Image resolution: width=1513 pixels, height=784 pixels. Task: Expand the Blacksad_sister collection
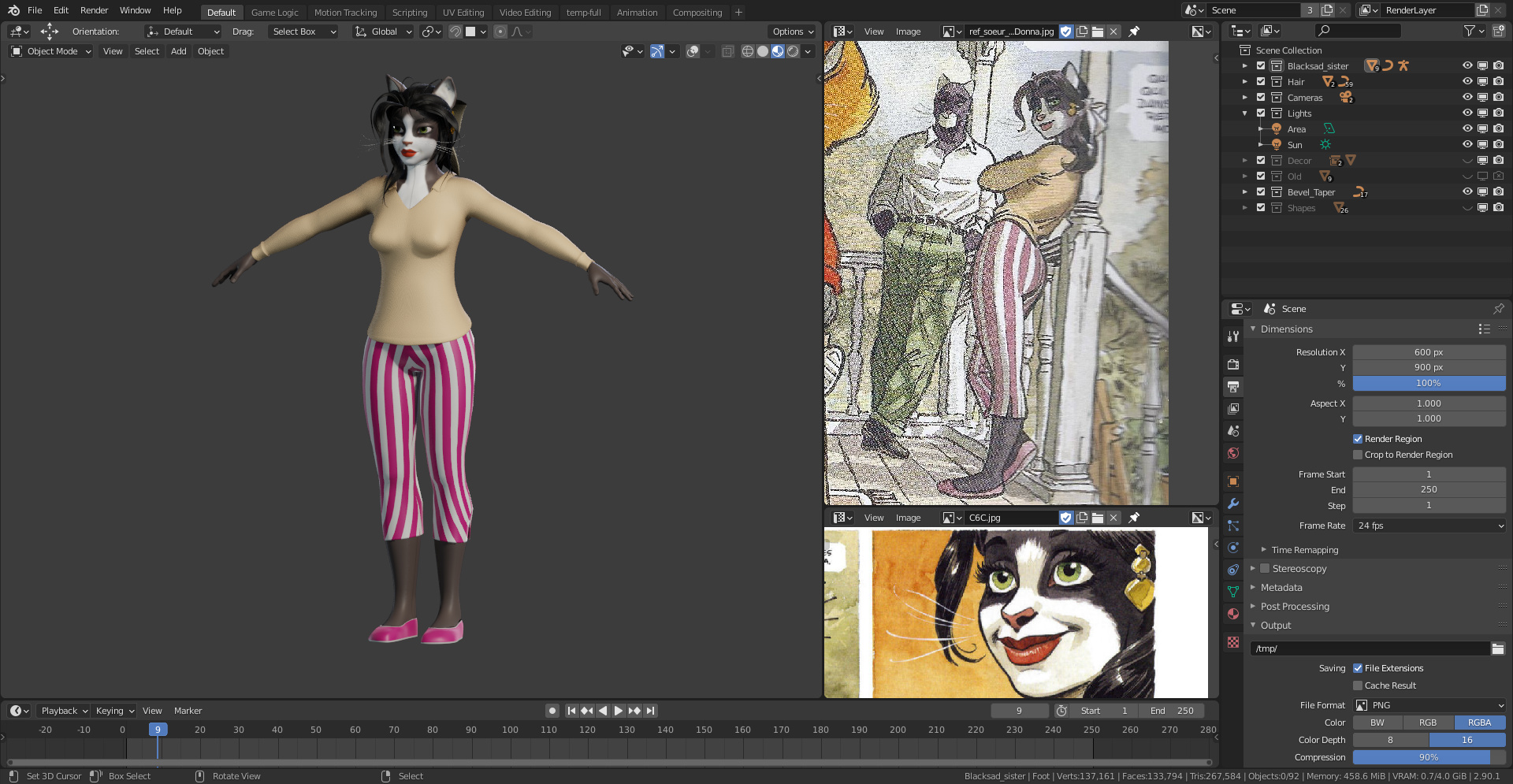click(1245, 66)
